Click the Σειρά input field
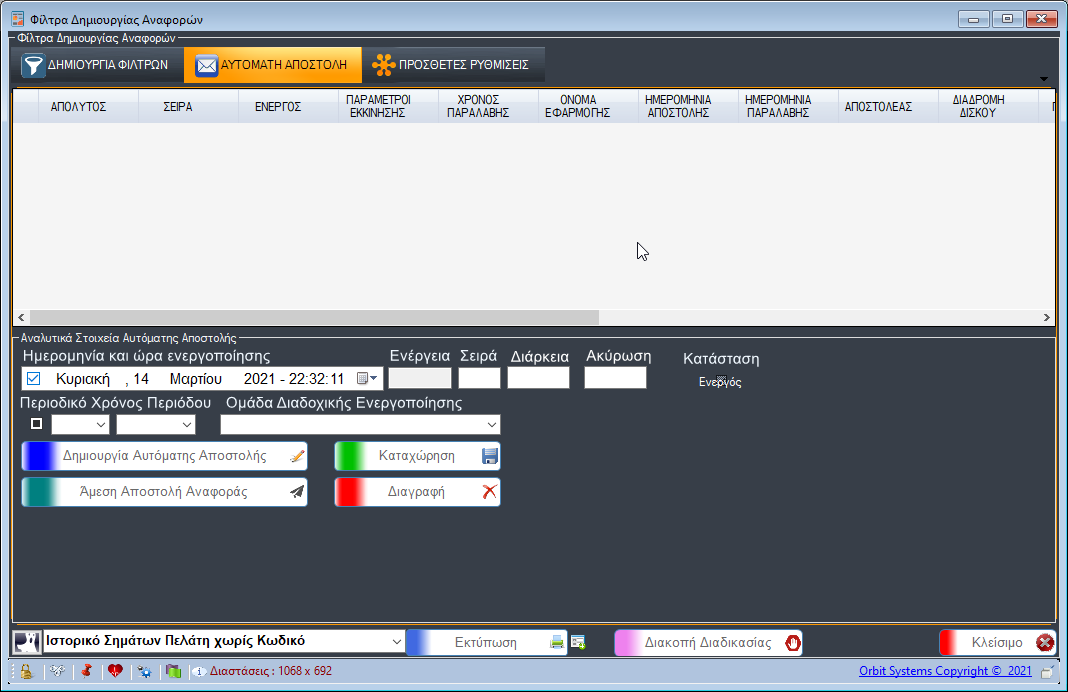The image size is (1068, 692). [479, 378]
